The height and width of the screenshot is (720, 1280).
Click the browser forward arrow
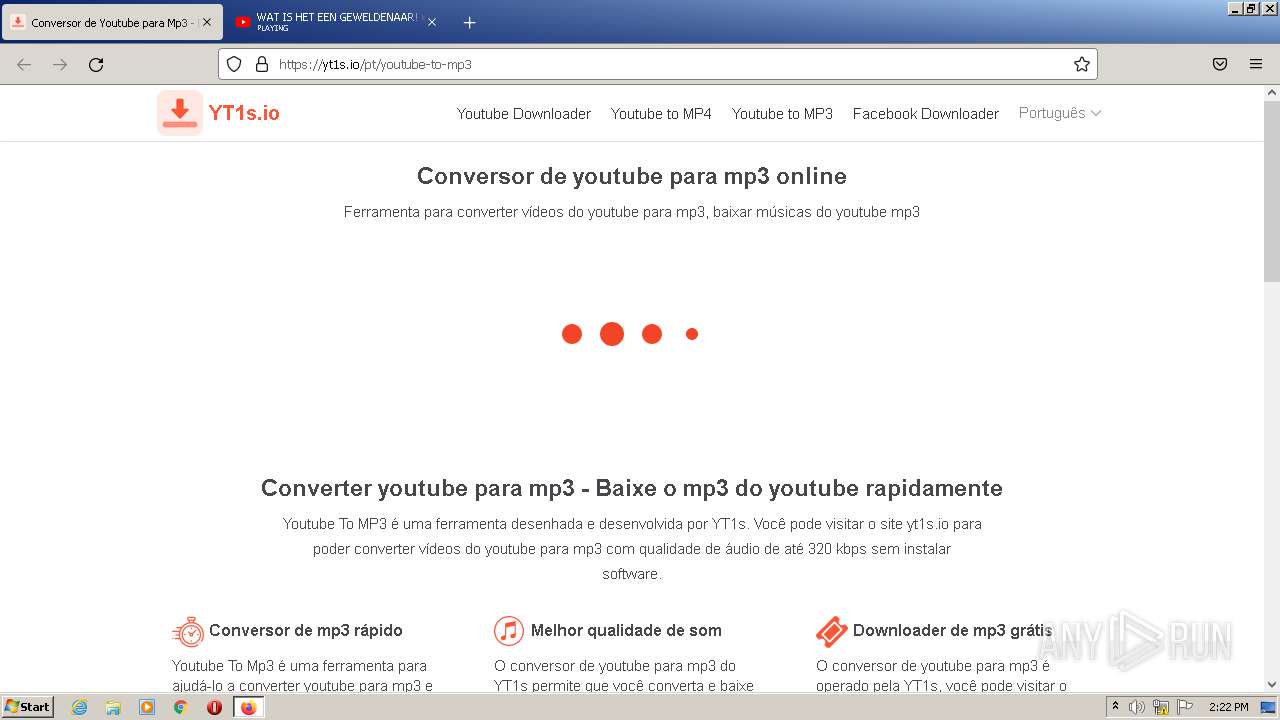60,64
